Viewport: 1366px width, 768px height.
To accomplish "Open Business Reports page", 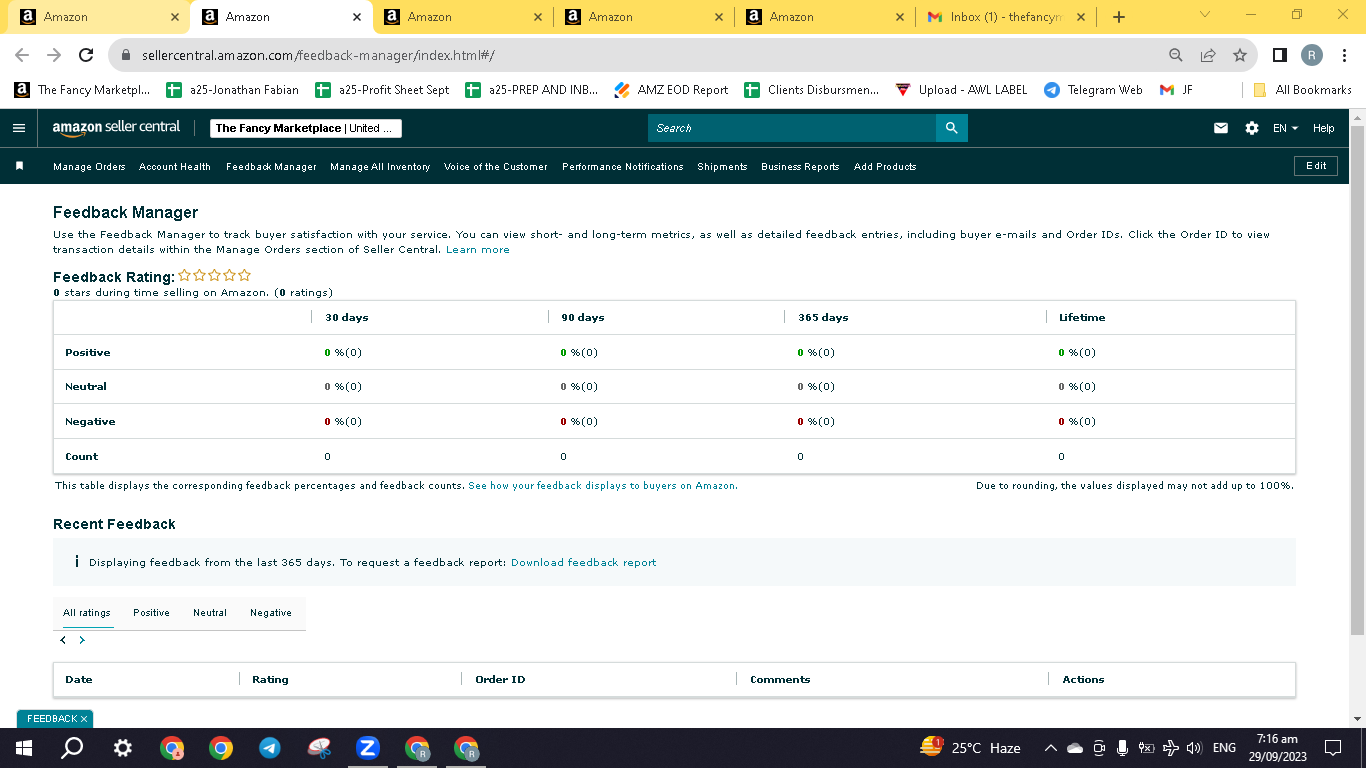I will coord(800,167).
